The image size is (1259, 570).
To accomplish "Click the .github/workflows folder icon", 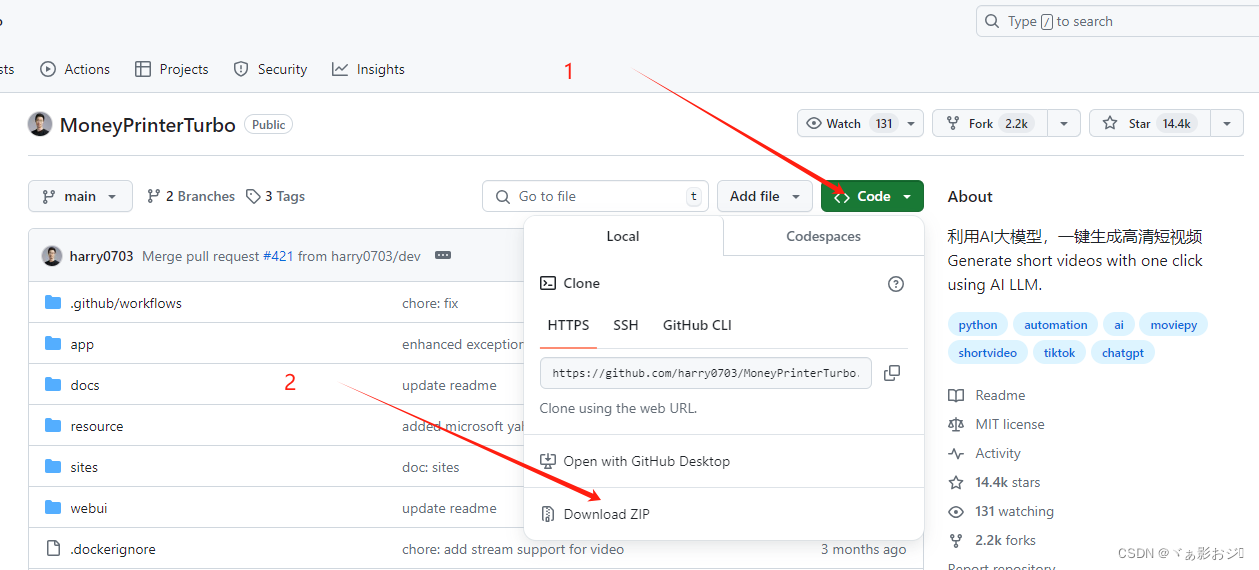I will [53, 303].
